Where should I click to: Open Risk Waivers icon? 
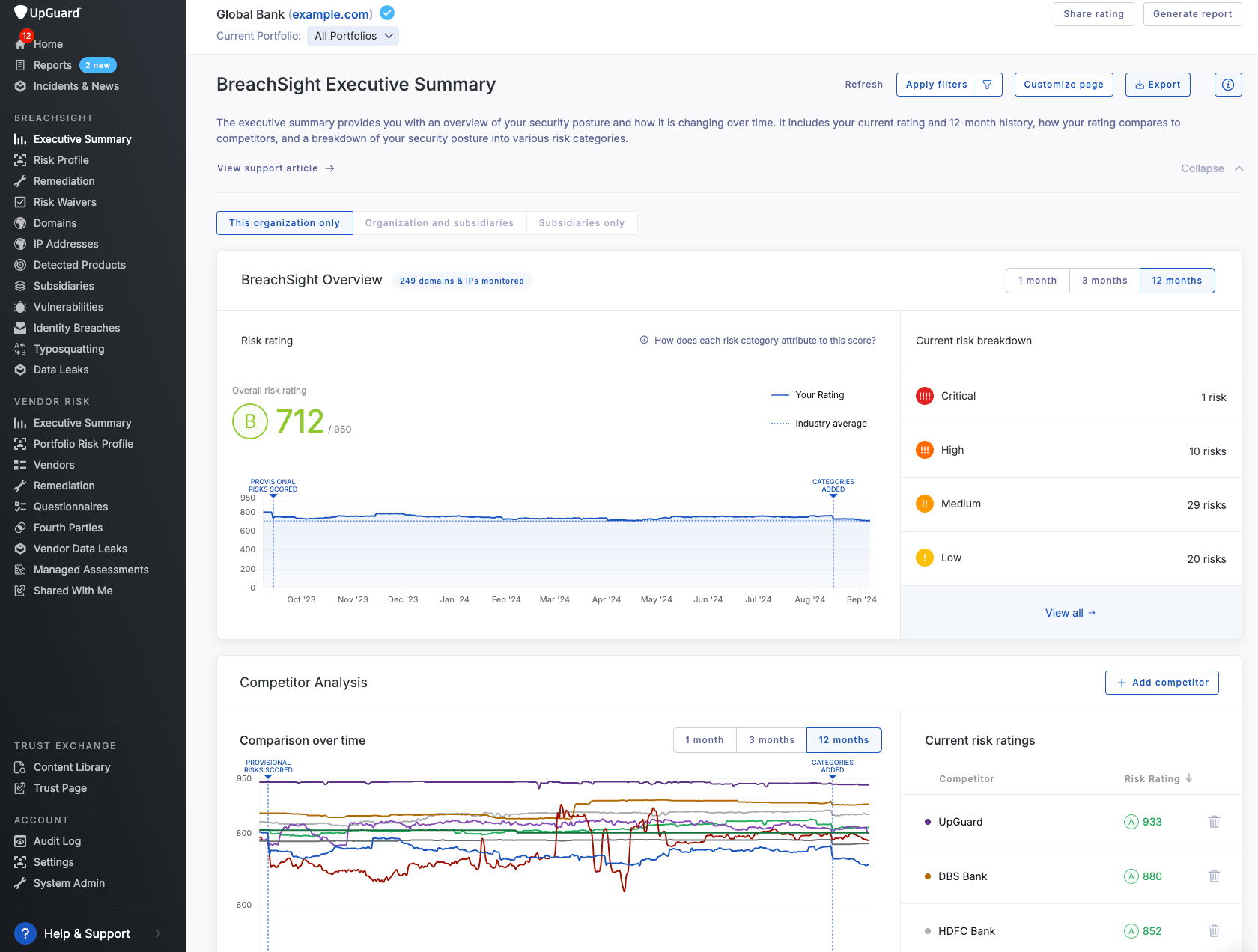click(20, 202)
